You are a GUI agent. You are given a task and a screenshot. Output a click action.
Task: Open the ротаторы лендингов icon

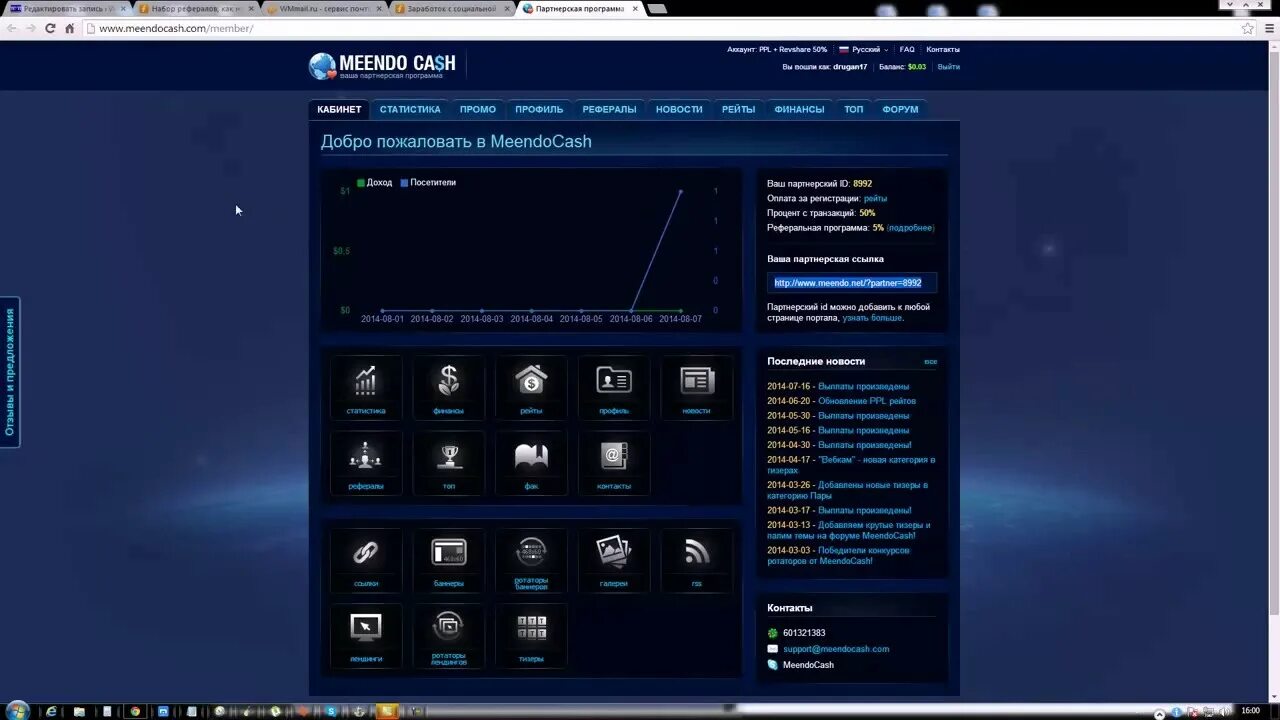[449, 635]
